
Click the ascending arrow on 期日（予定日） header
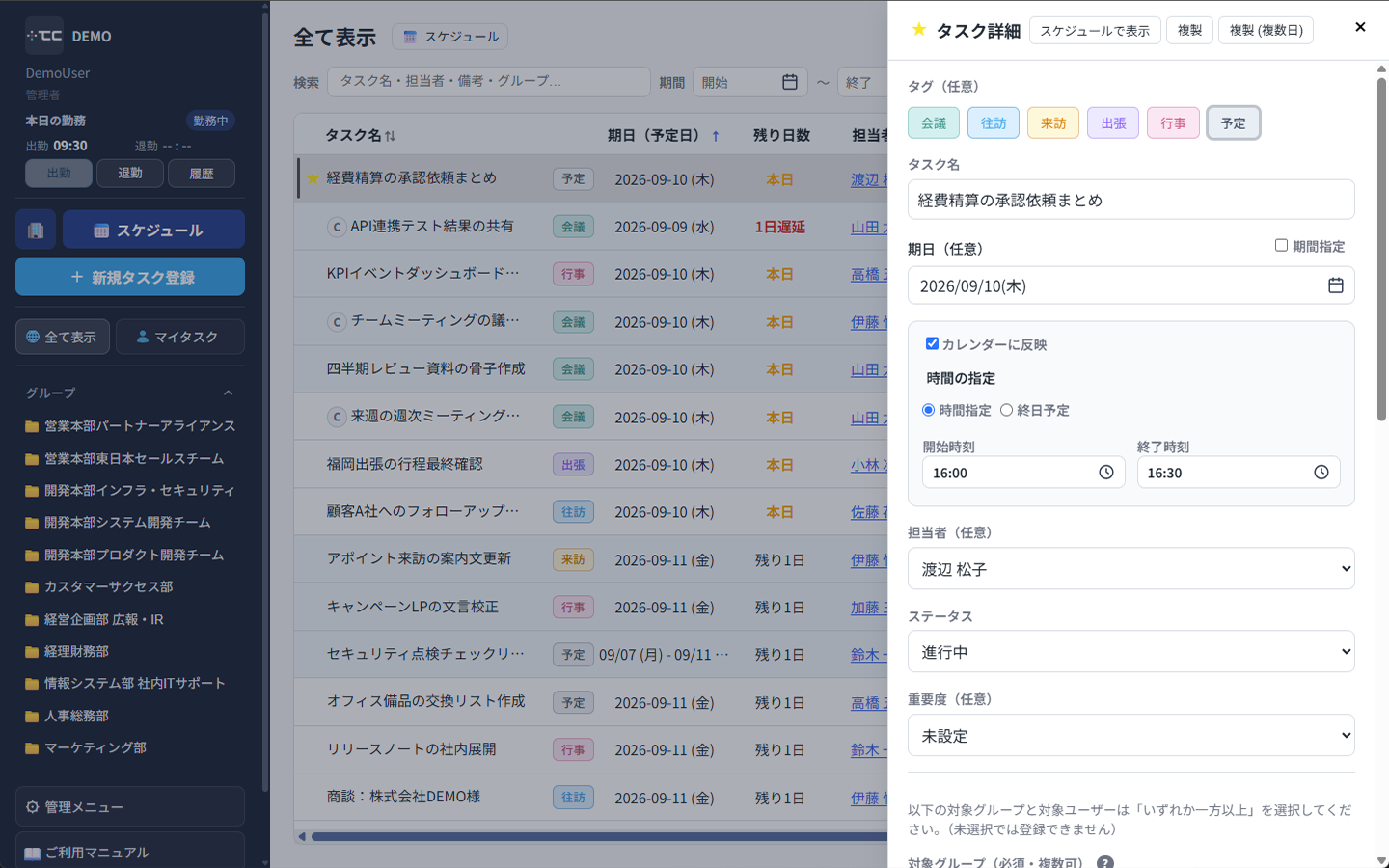click(x=715, y=136)
